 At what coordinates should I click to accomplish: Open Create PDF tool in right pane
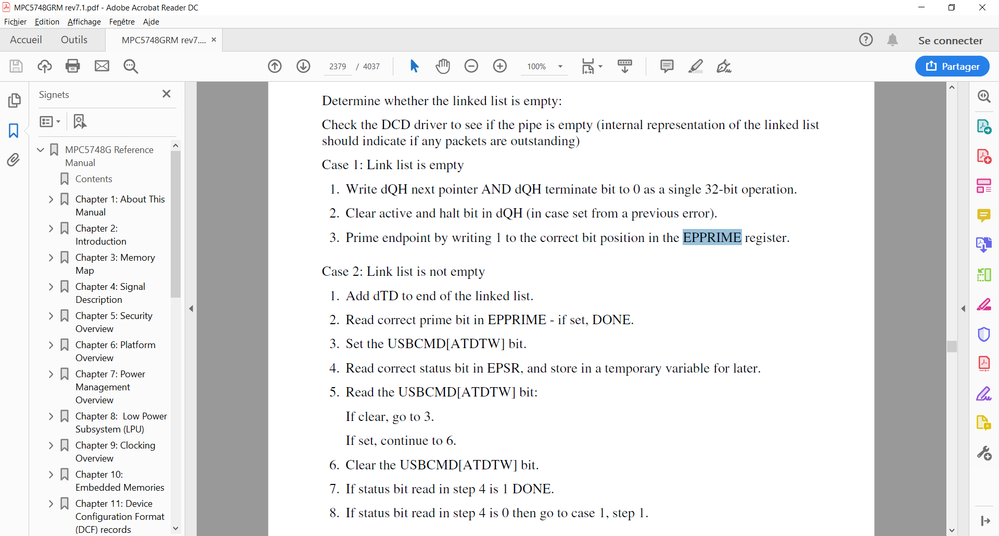click(984, 156)
